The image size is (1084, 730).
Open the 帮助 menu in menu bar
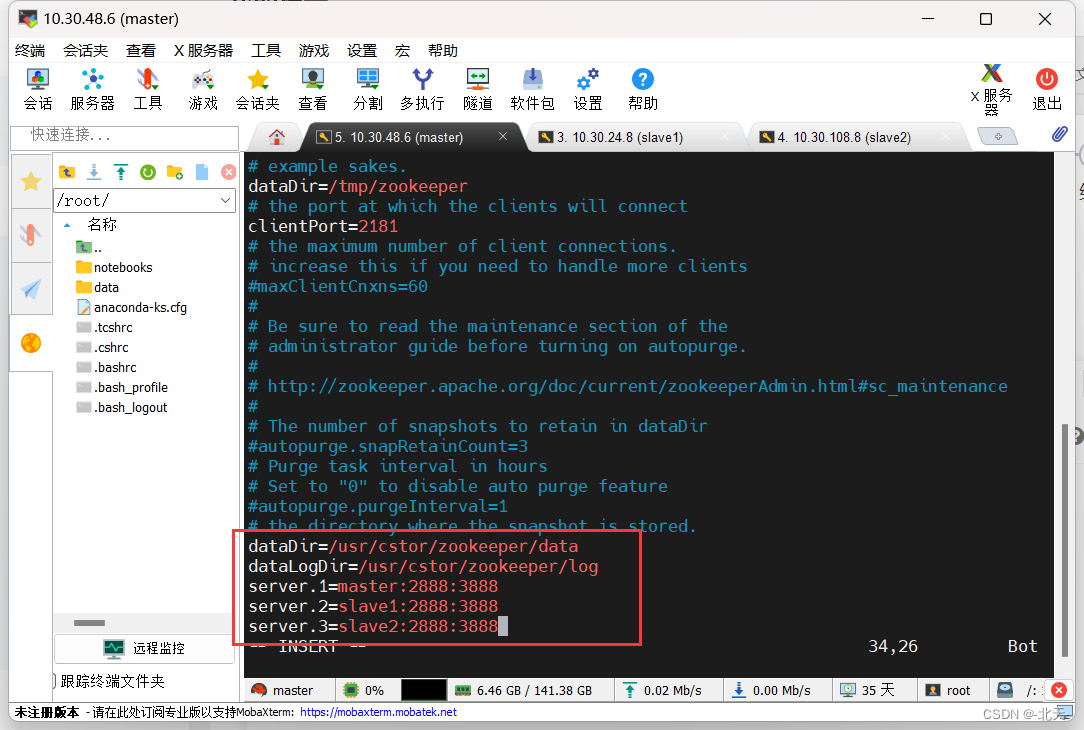pos(442,50)
